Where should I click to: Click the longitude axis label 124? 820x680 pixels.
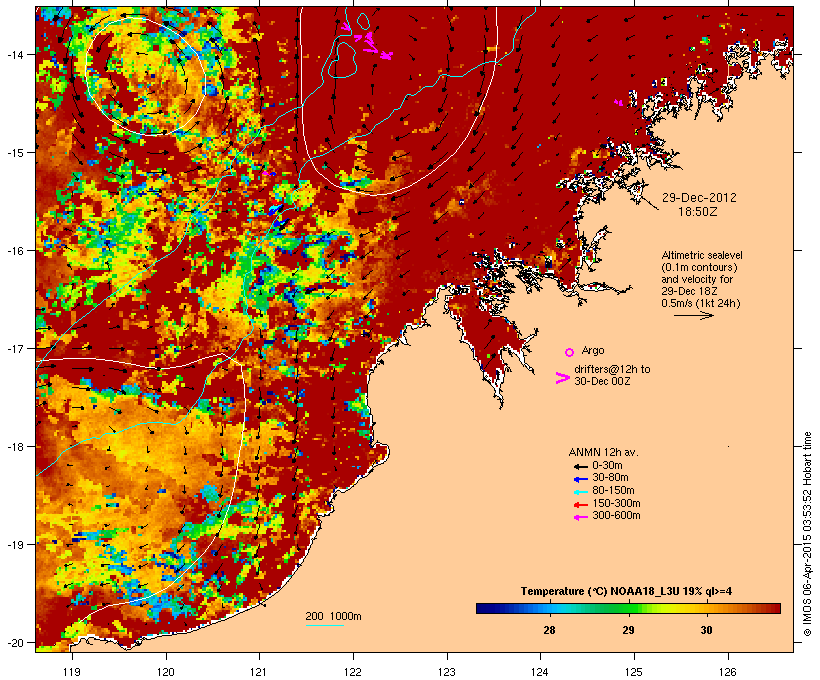coord(540,672)
